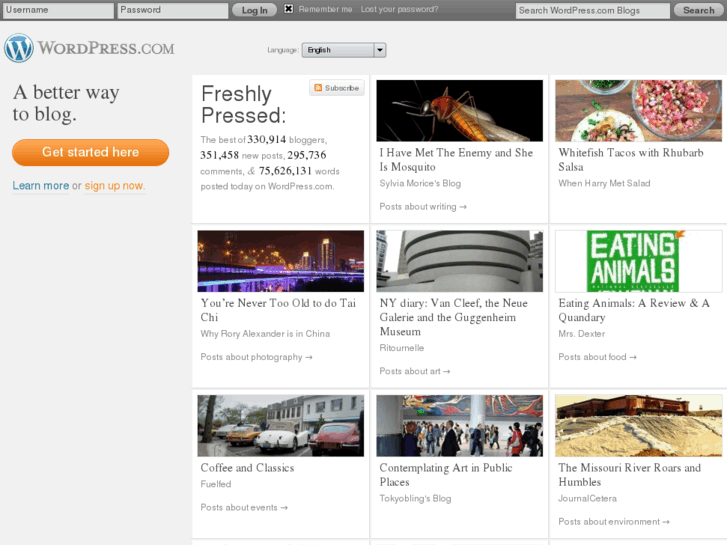
Task: Open Contemplating Art in Public Places title
Action: pos(446,474)
